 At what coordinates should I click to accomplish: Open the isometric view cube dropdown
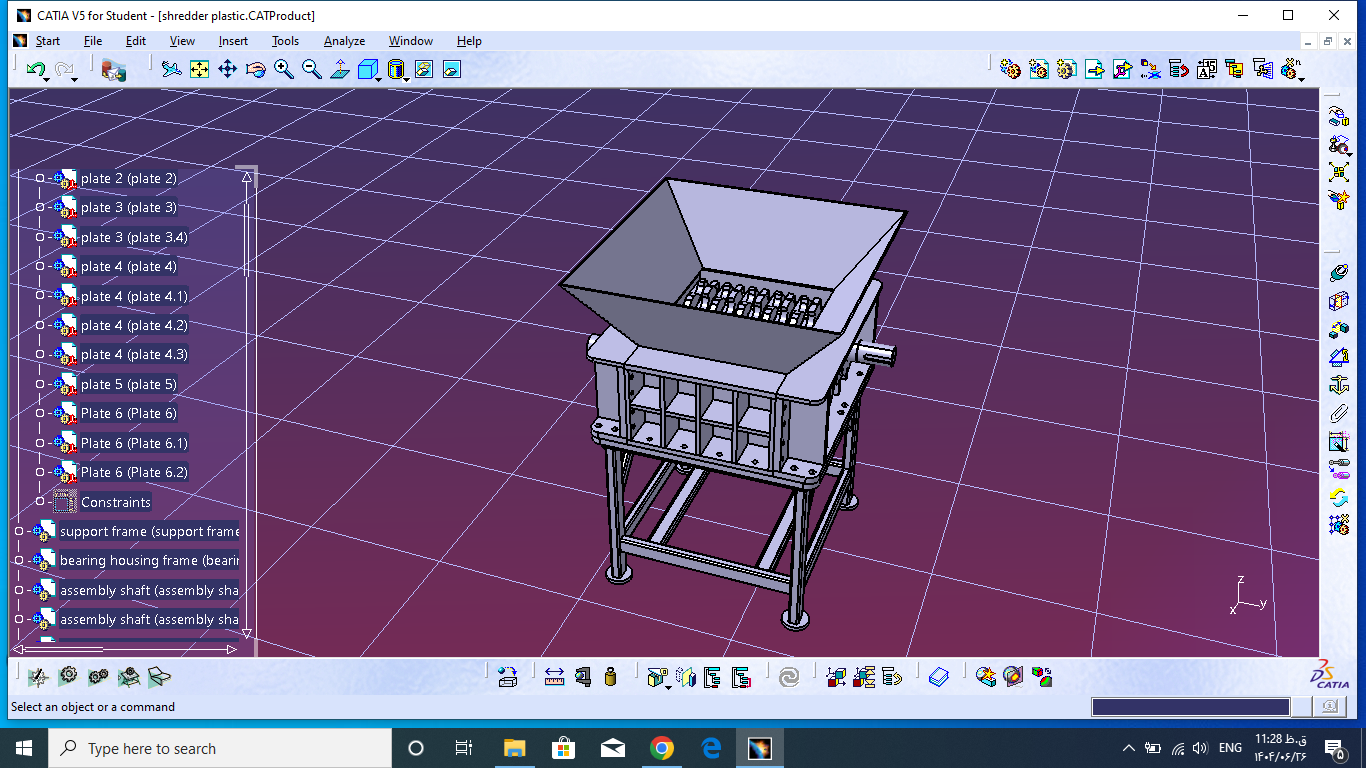379,78
